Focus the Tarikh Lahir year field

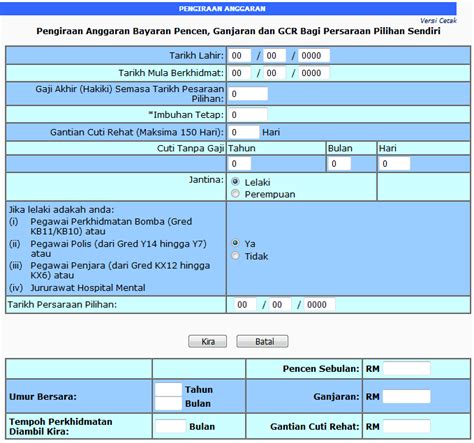coord(314,56)
